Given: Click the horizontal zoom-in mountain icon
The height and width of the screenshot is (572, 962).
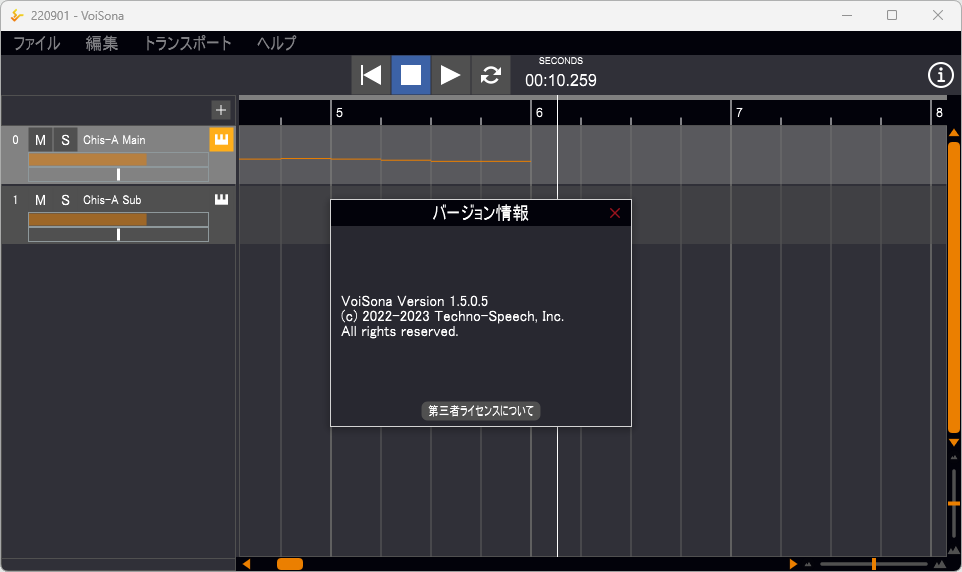Looking at the screenshot, I should pos(939,564).
